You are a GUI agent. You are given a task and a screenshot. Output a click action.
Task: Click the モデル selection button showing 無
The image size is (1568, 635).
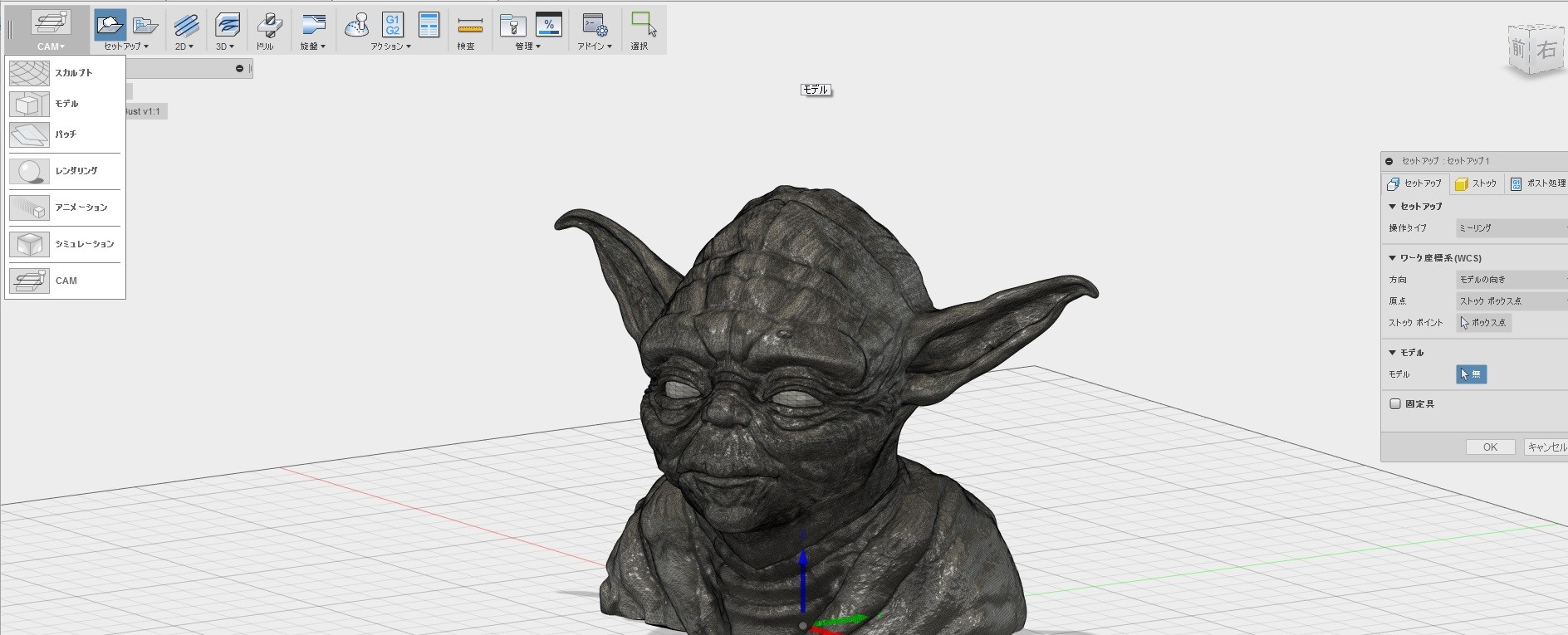click(1472, 374)
